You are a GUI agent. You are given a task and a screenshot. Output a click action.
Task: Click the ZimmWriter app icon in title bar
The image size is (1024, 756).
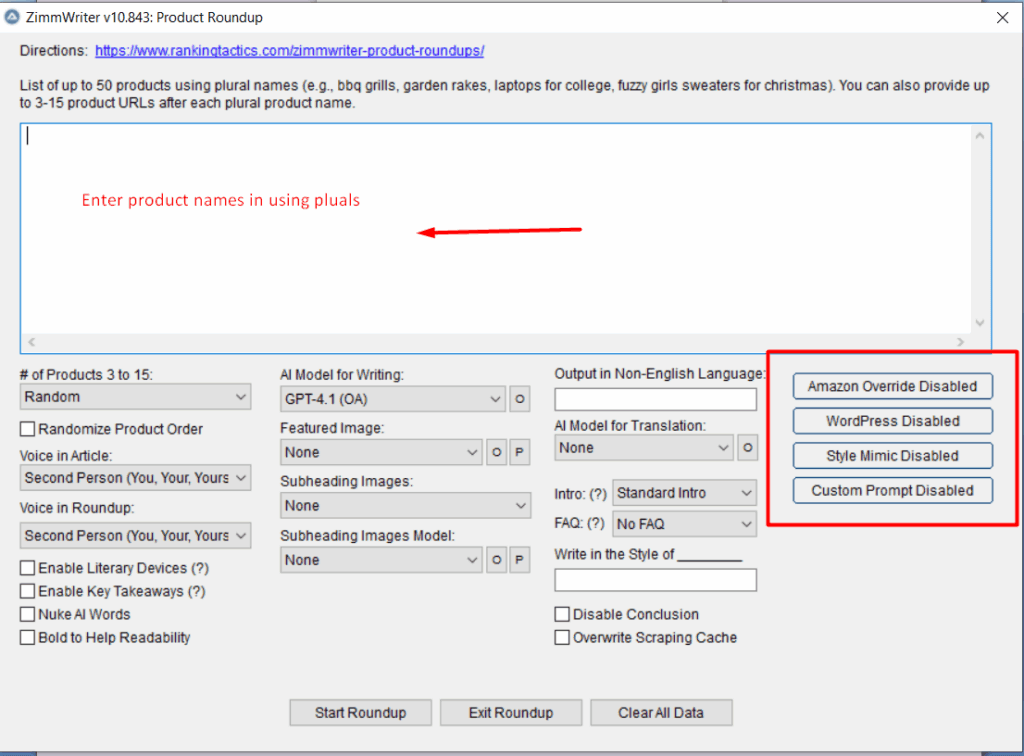[13, 18]
